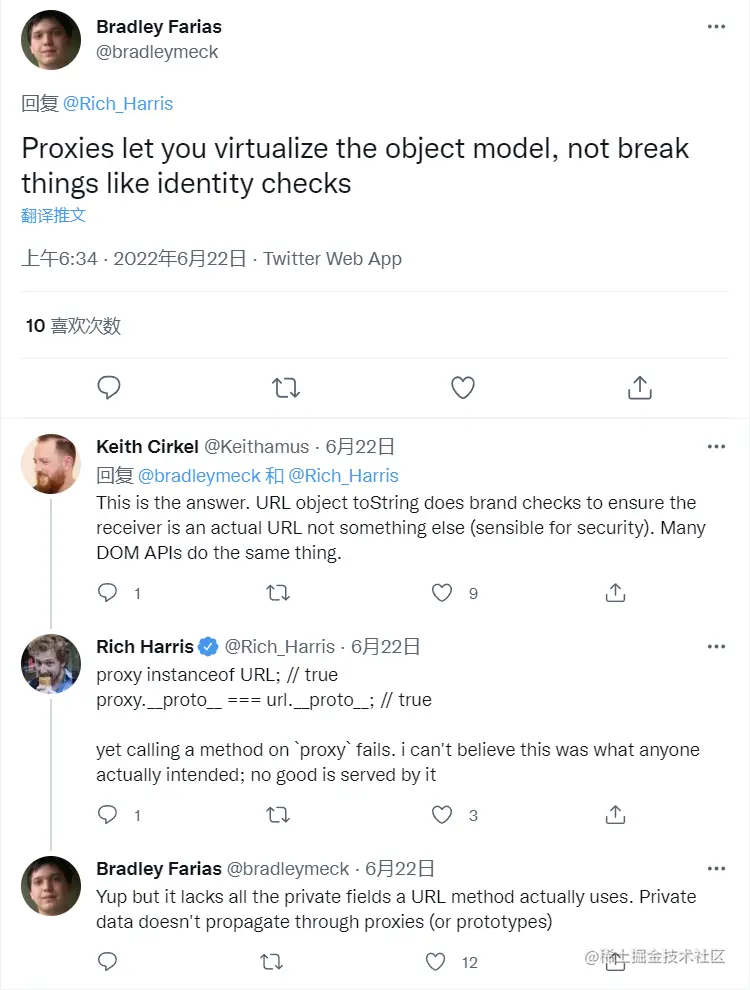Like Keith Cirkel's reply
750x990 pixels.
coord(442,593)
